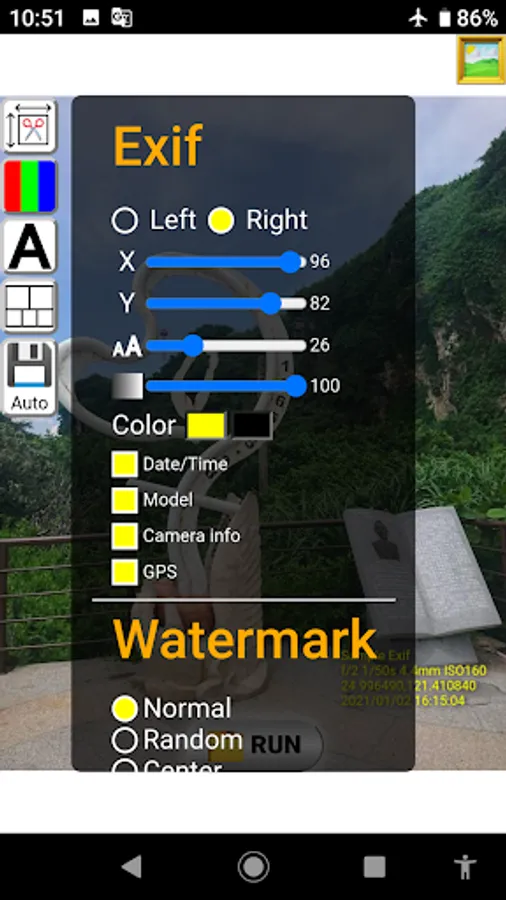Image resolution: width=506 pixels, height=900 pixels.
Task: Pick the yellow text color swatch
Action: click(x=206, y=426)
